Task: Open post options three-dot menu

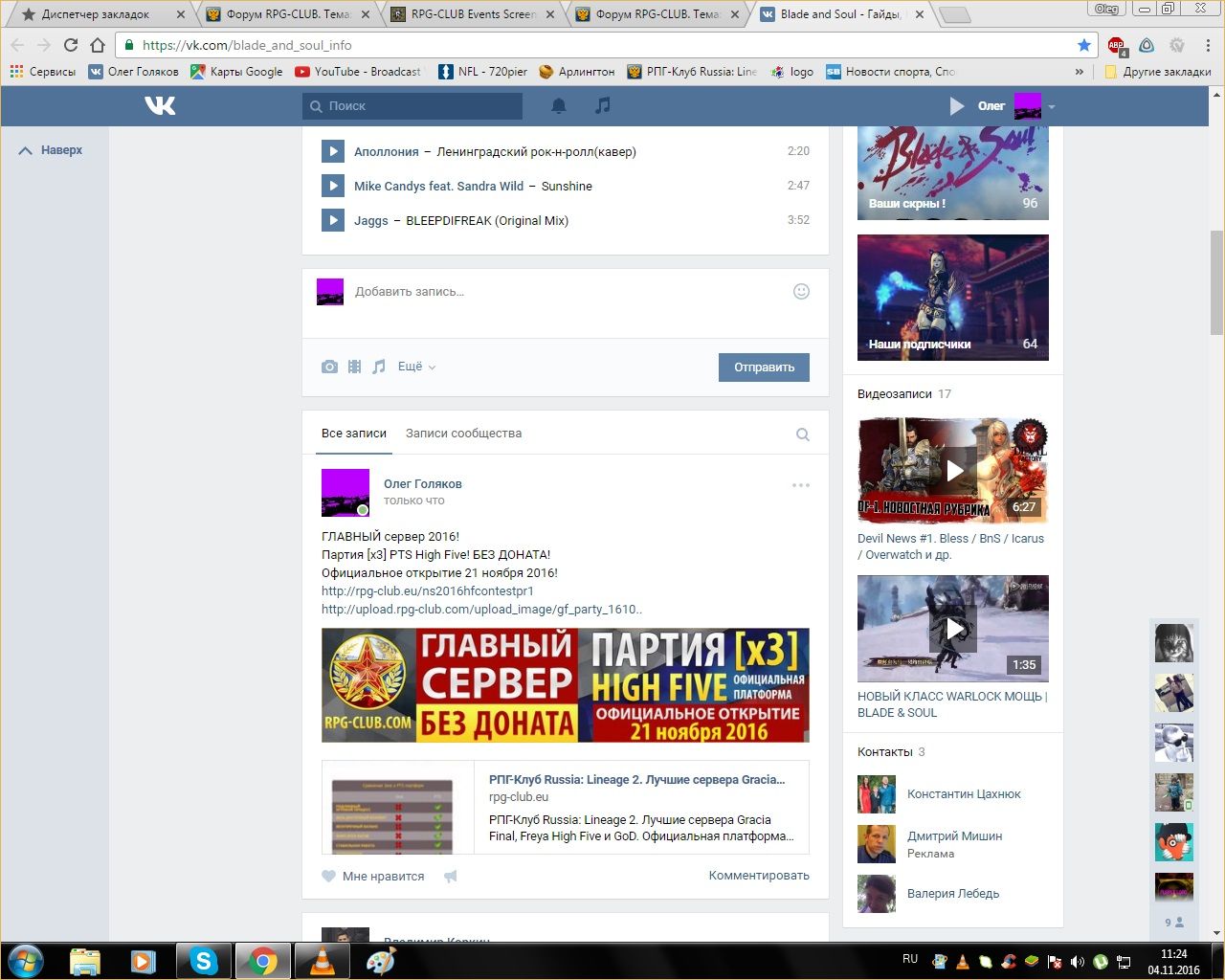Action: tap(801, 485)
